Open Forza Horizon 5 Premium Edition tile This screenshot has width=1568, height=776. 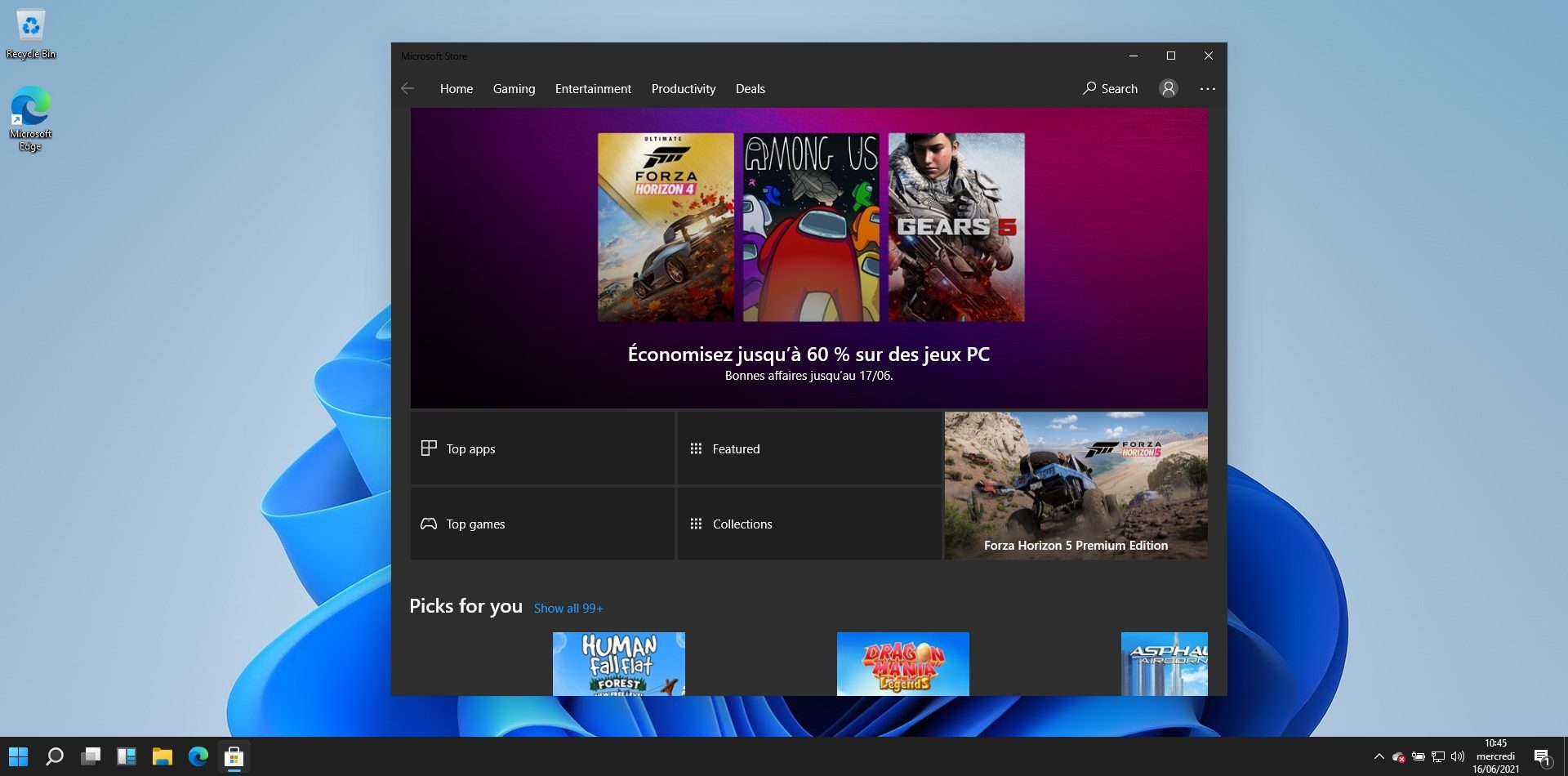click(x=1076, y=485)
